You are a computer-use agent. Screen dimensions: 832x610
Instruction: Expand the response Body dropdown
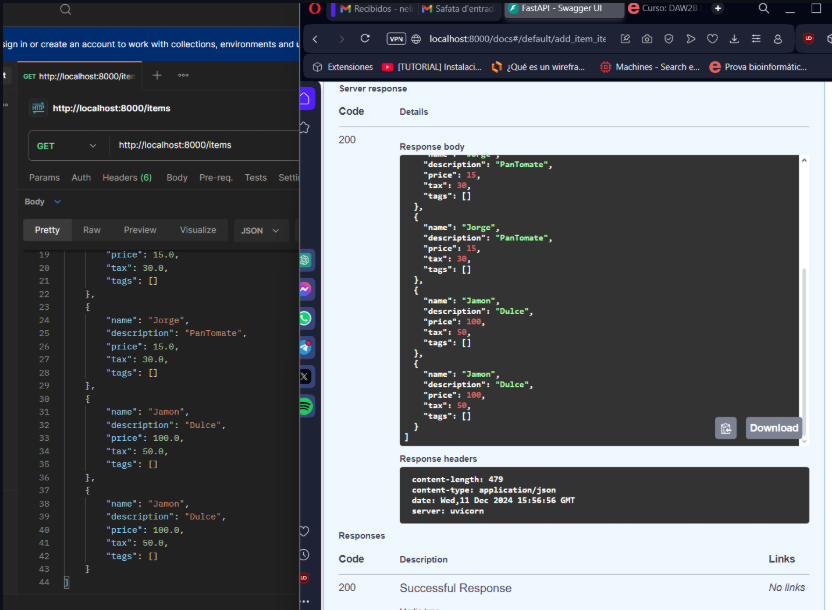pyautogui.click(x=42, y=202)
